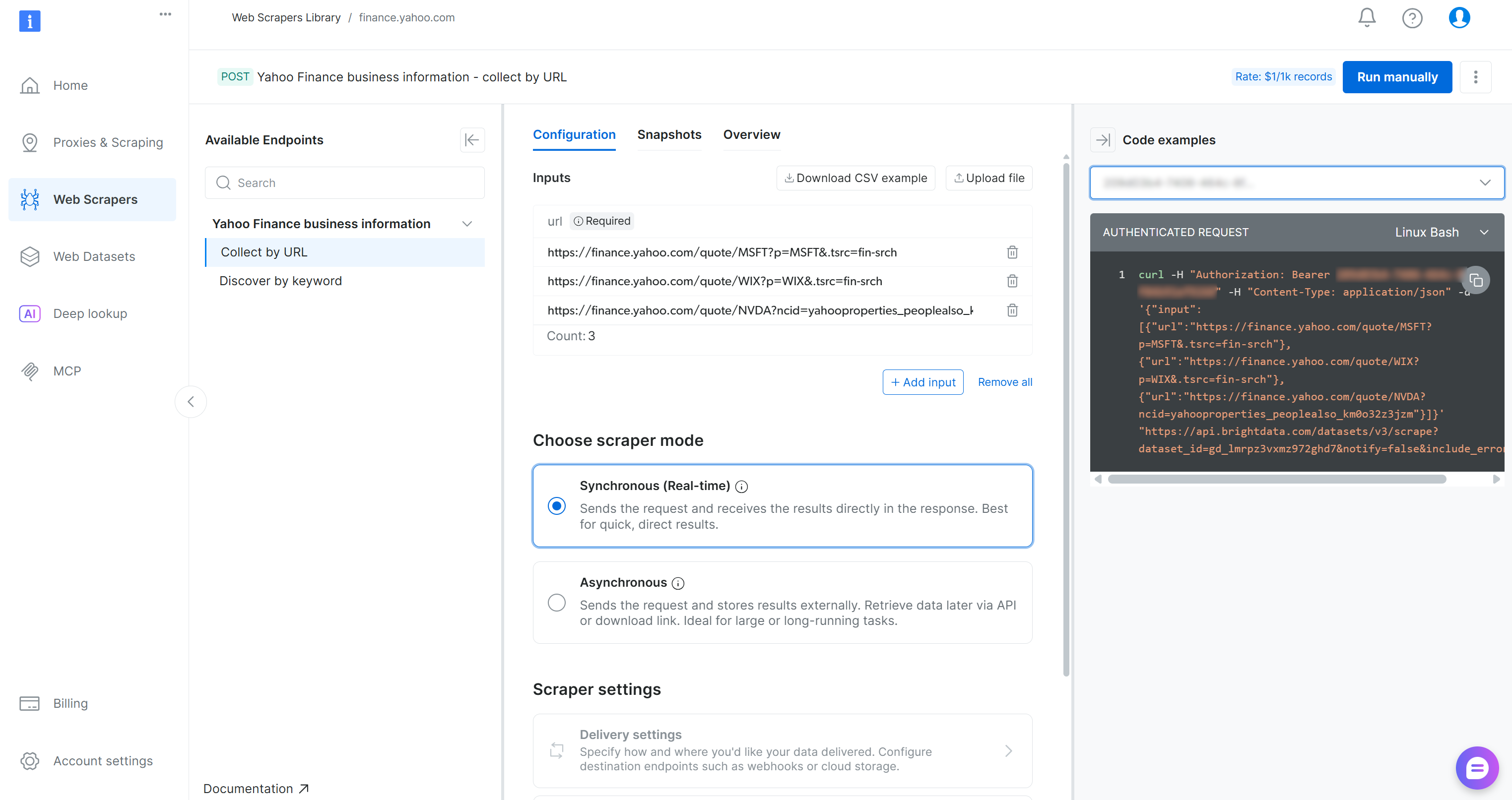Viewport: 1512px width, 800px height.
Task: Select Synchronous (Real-time) scraper mode
Action: tap(556, 505)
